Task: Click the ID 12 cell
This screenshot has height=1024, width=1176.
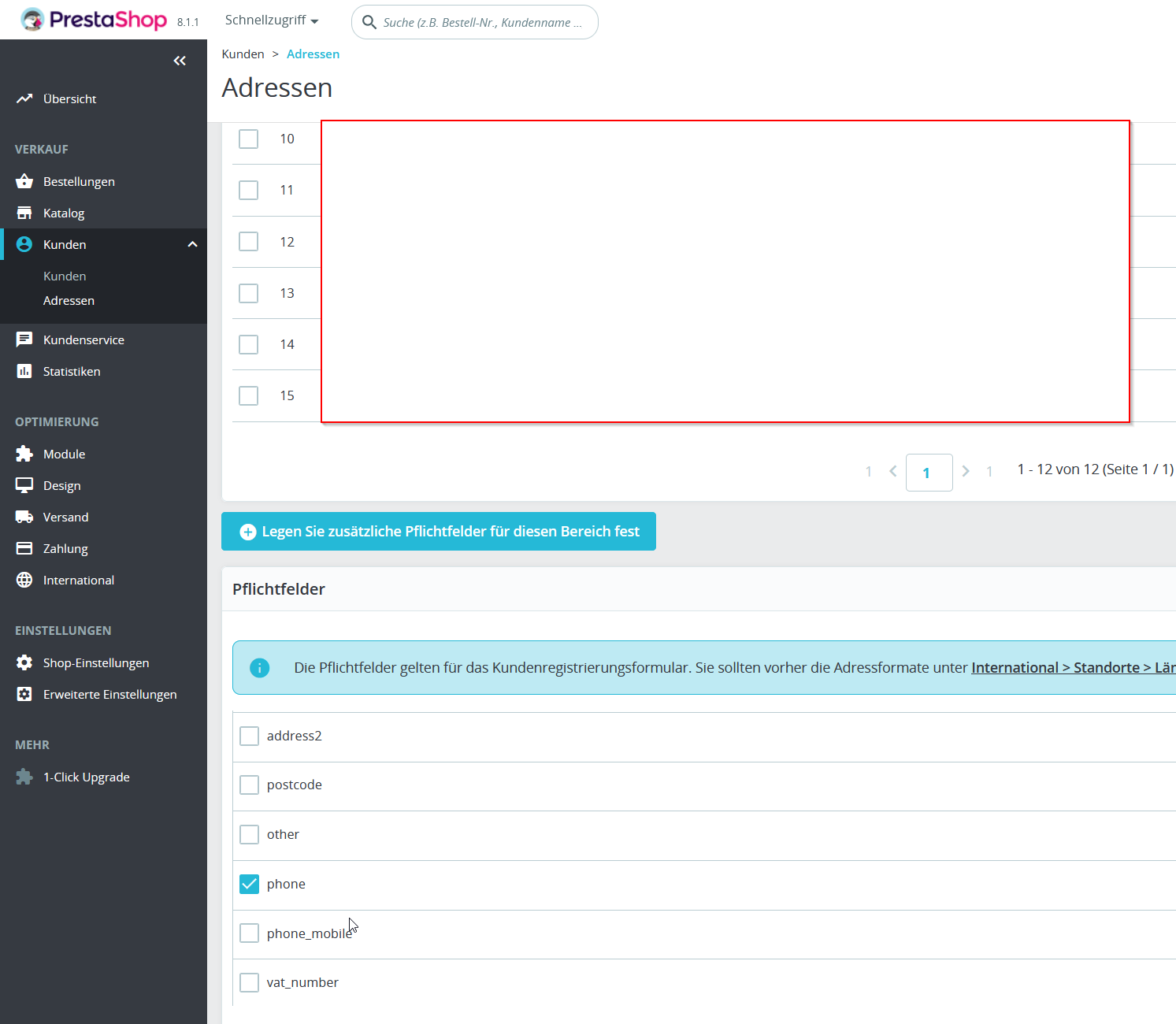Action: [287, 242]
